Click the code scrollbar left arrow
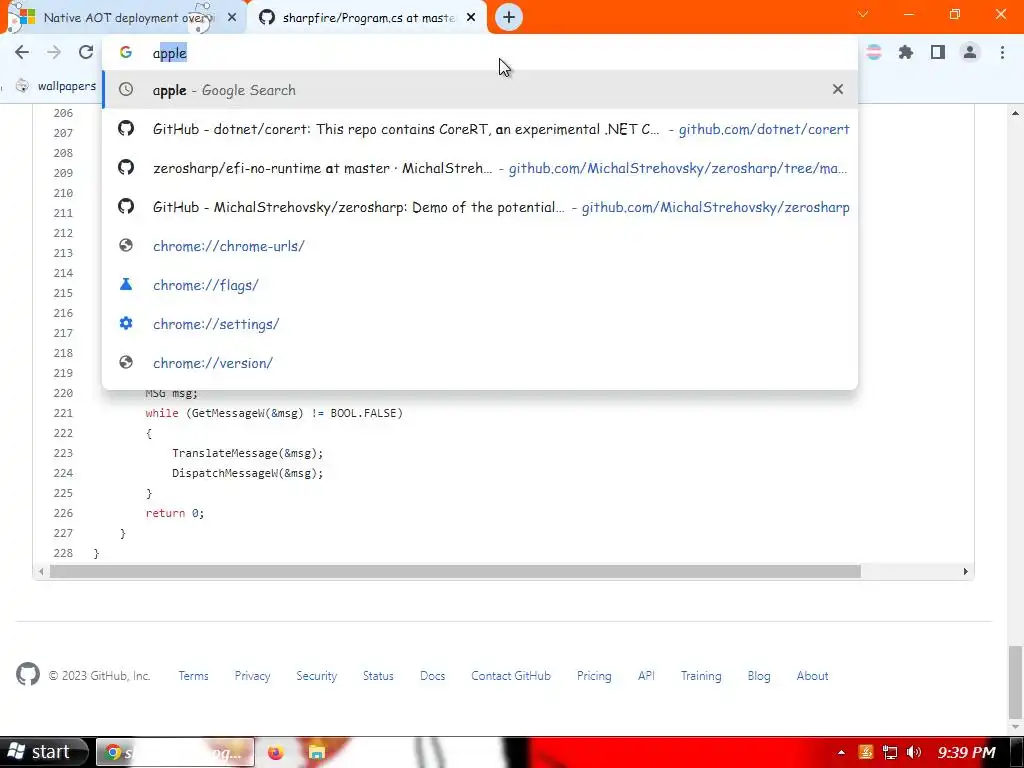 [41, 571]
